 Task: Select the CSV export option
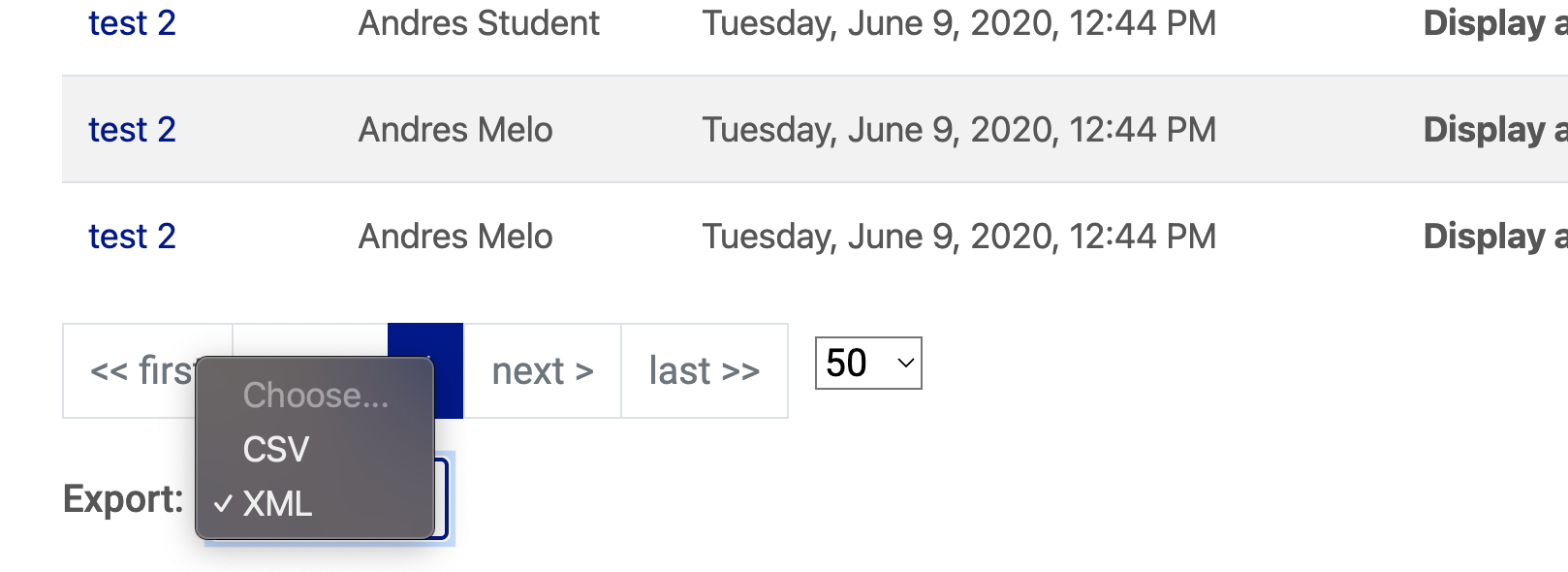coord(276,450)
